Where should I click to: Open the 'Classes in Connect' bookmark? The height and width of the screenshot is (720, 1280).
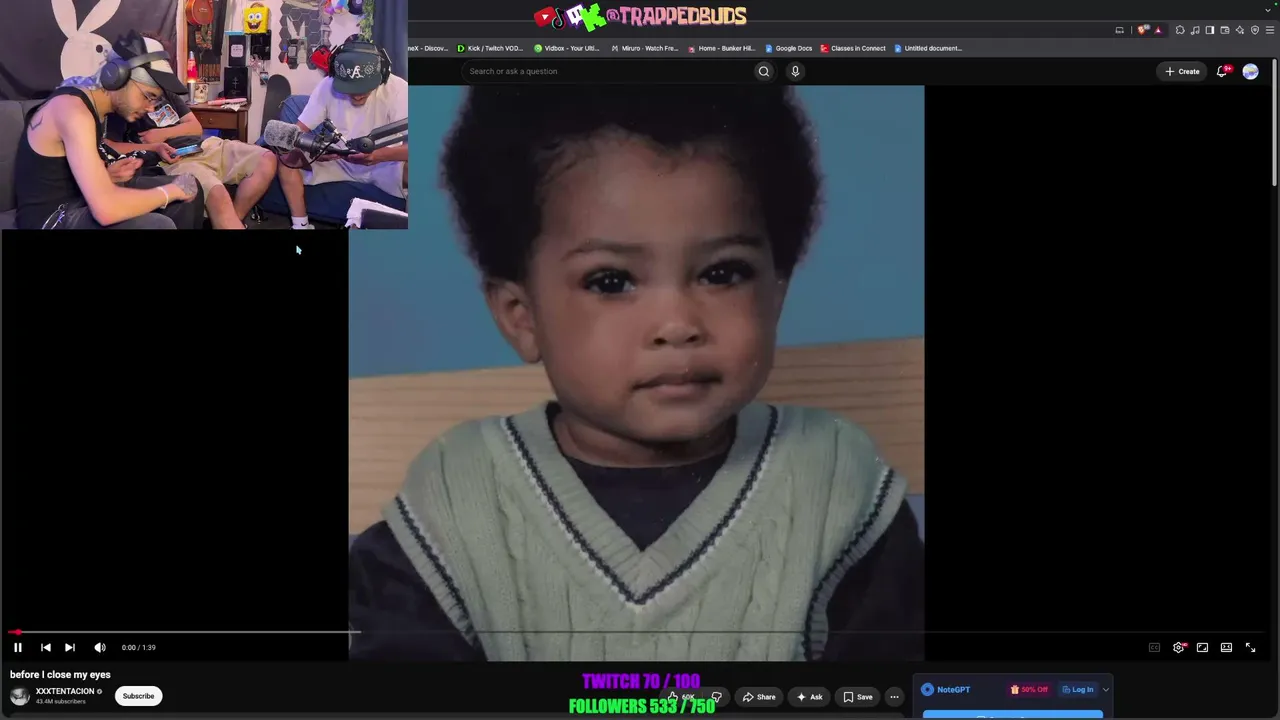click(x=852, y=48)
